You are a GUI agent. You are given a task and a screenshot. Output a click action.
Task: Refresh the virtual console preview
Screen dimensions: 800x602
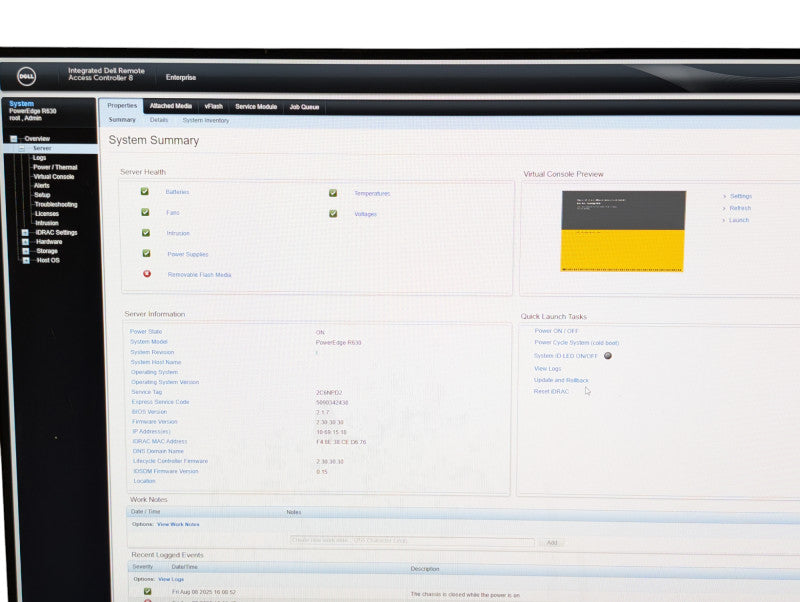[740, 208]
